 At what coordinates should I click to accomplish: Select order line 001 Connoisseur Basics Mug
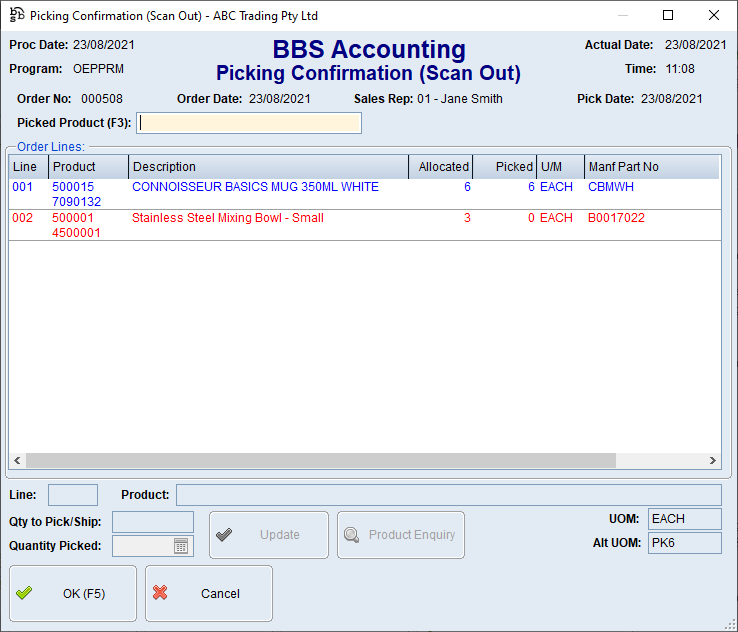point(255,187)
